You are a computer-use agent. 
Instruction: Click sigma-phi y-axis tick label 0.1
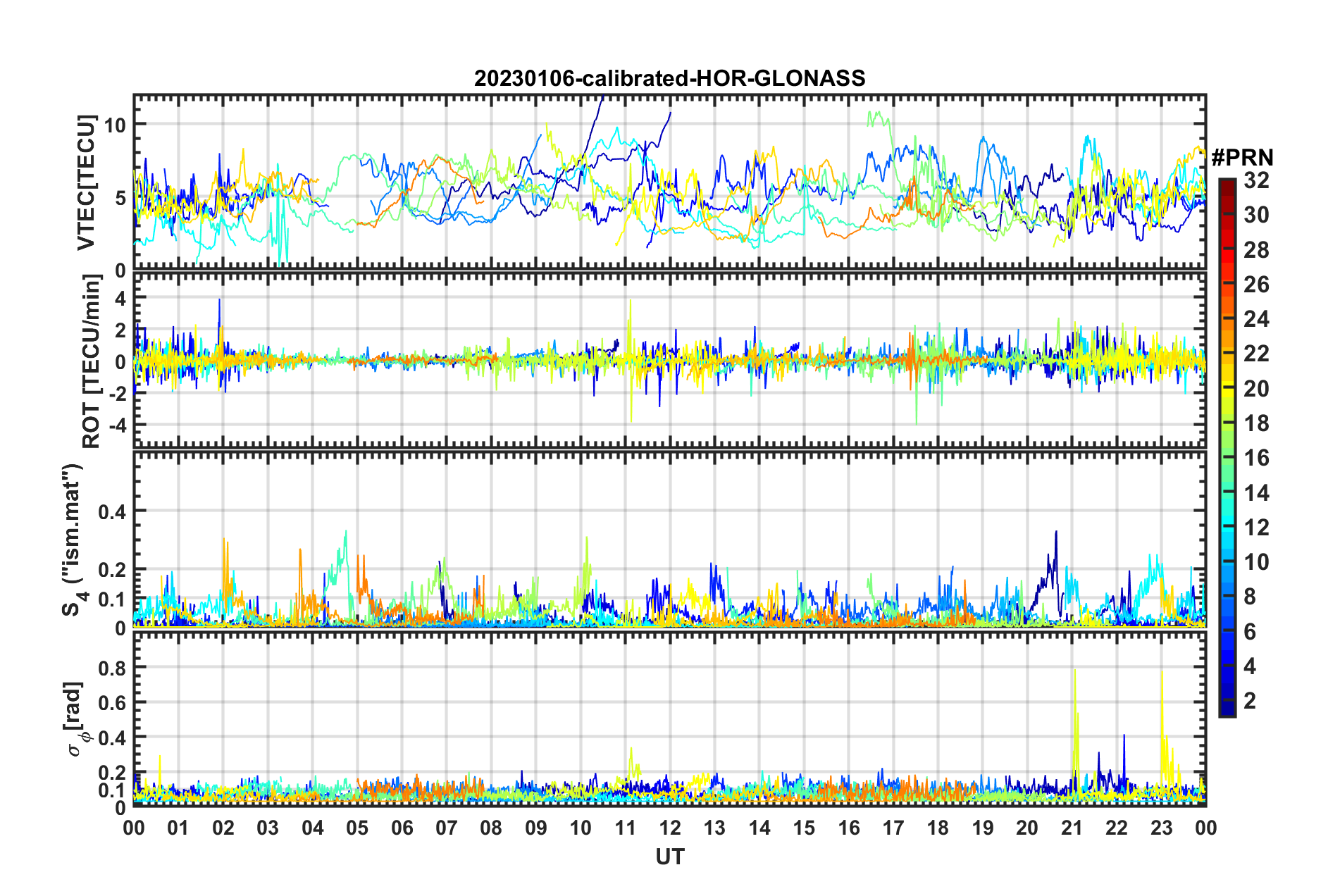[113, 791]
